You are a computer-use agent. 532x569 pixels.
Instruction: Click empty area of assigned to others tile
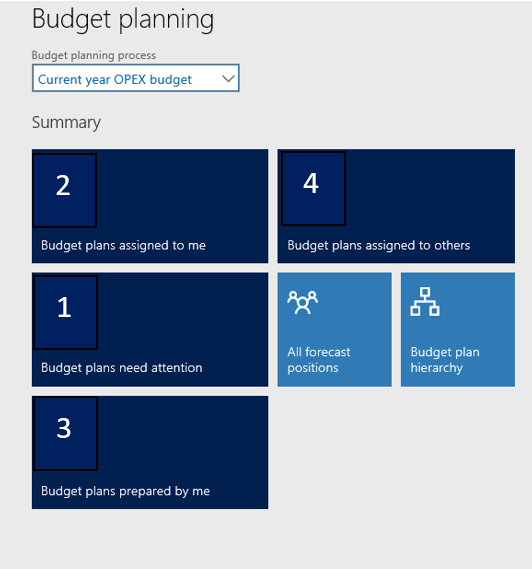[x=428, y=192]
